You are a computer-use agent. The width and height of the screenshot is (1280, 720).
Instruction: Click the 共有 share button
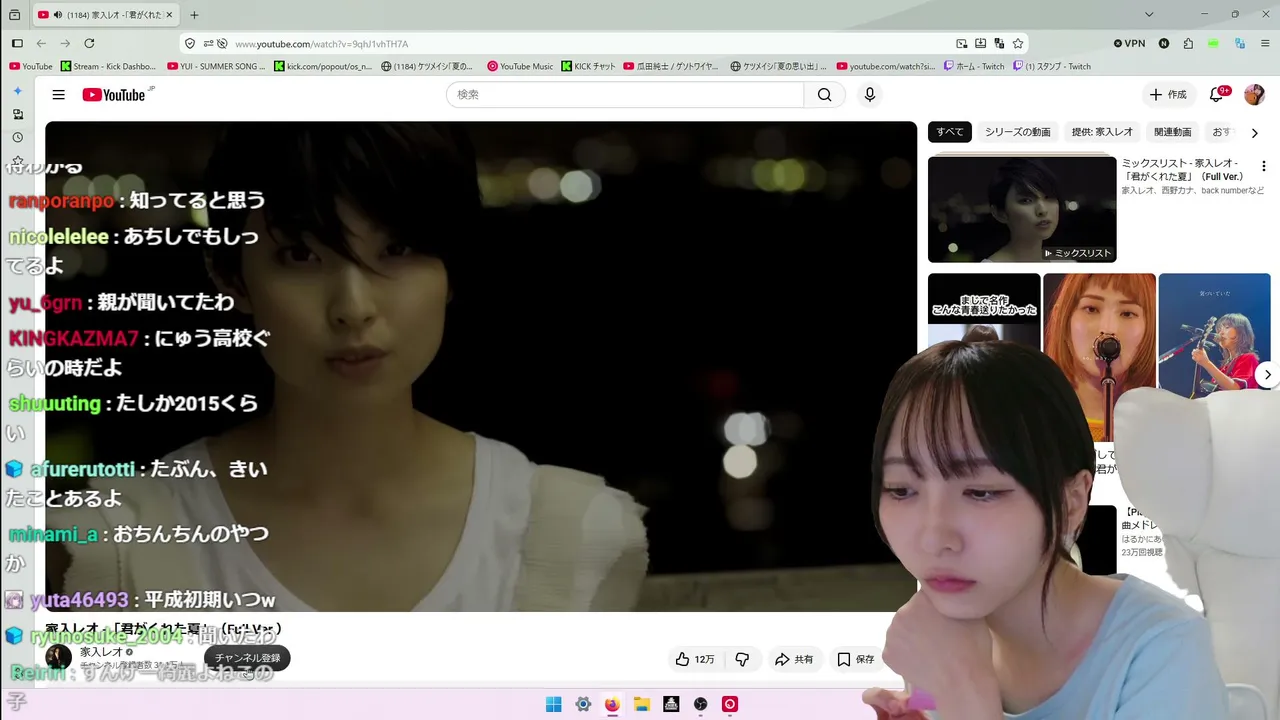[x=794, y=659]
